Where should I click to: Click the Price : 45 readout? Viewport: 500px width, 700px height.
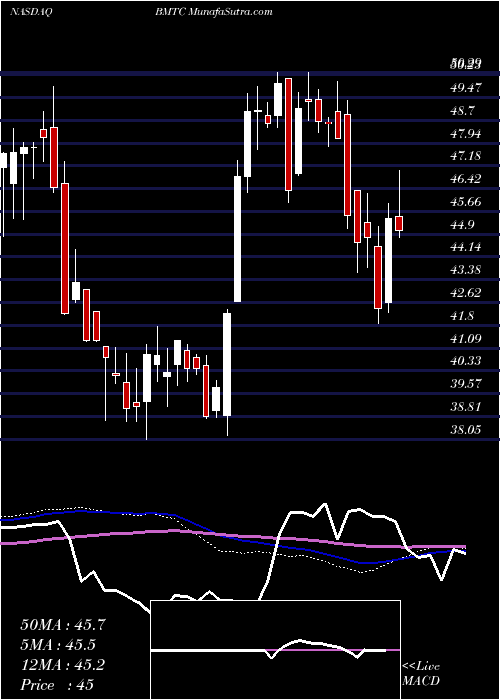[x=57, y=685]
